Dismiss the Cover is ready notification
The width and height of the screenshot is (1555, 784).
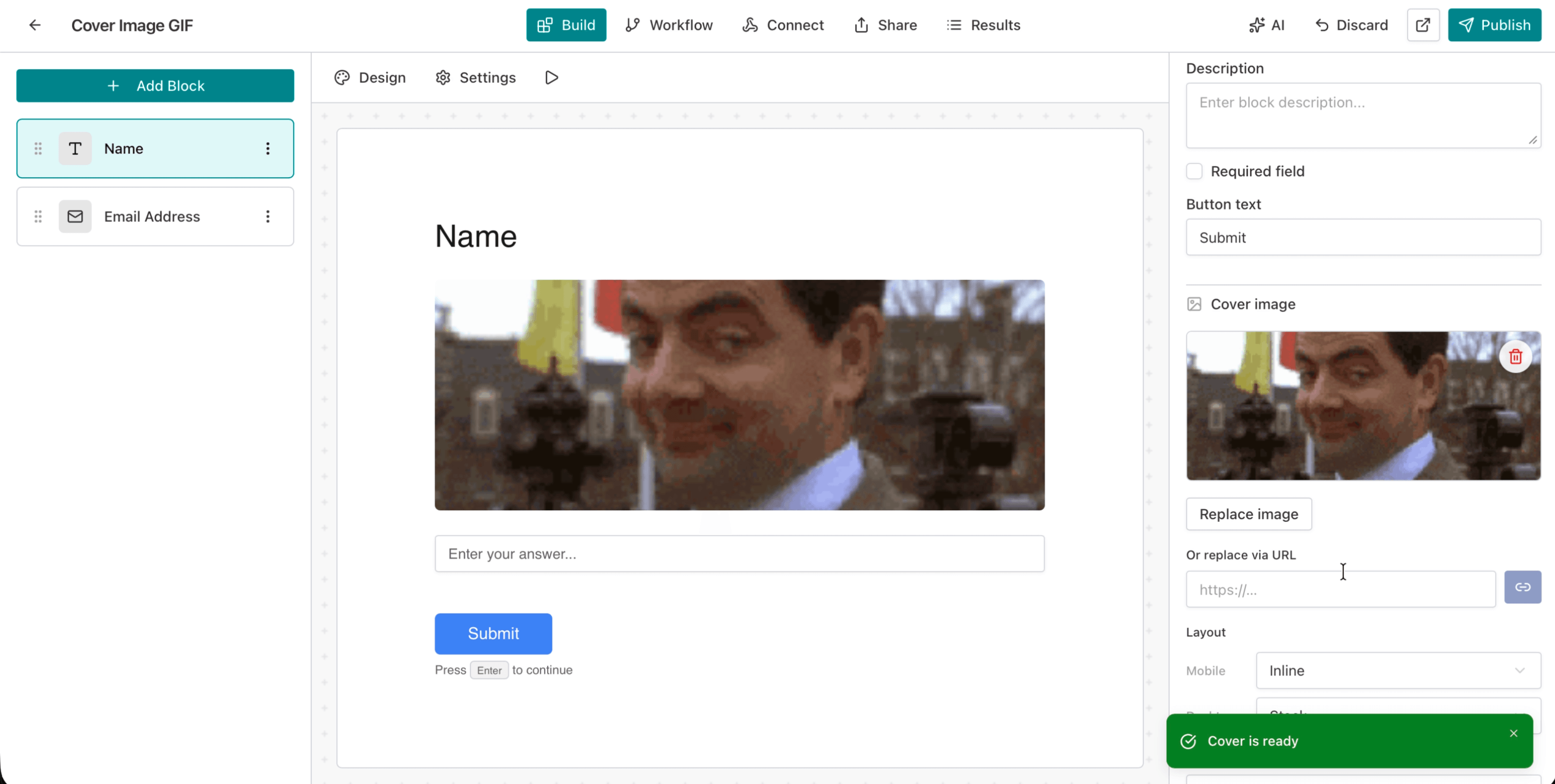coord(1514,734)
